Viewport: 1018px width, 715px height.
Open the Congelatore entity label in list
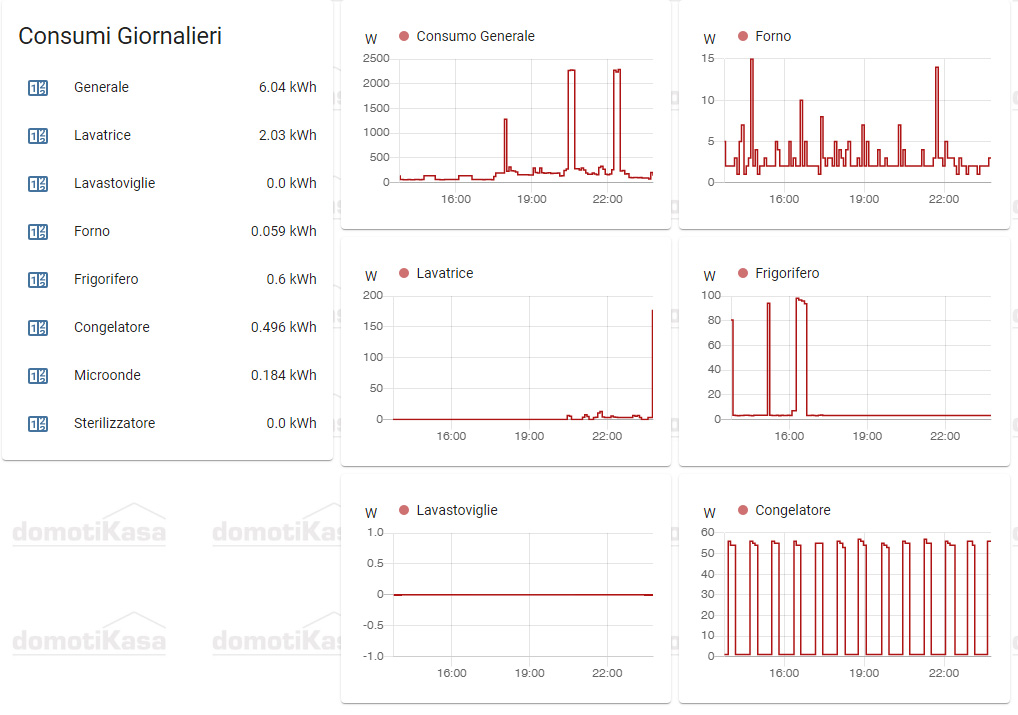pos(112,327)
